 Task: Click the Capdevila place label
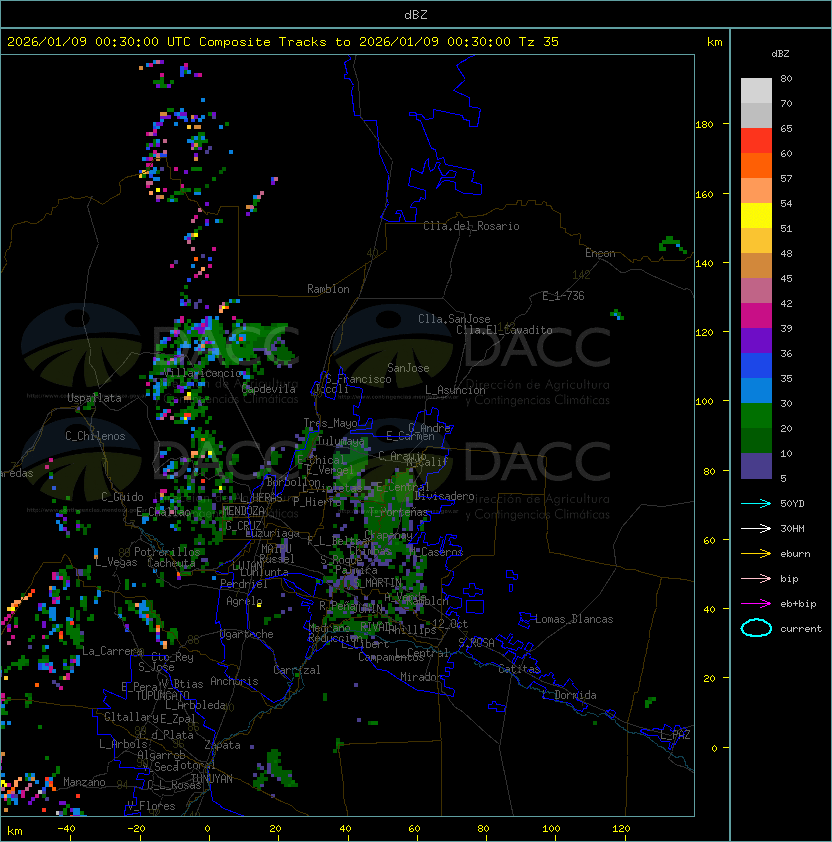[x=269, y=389]
